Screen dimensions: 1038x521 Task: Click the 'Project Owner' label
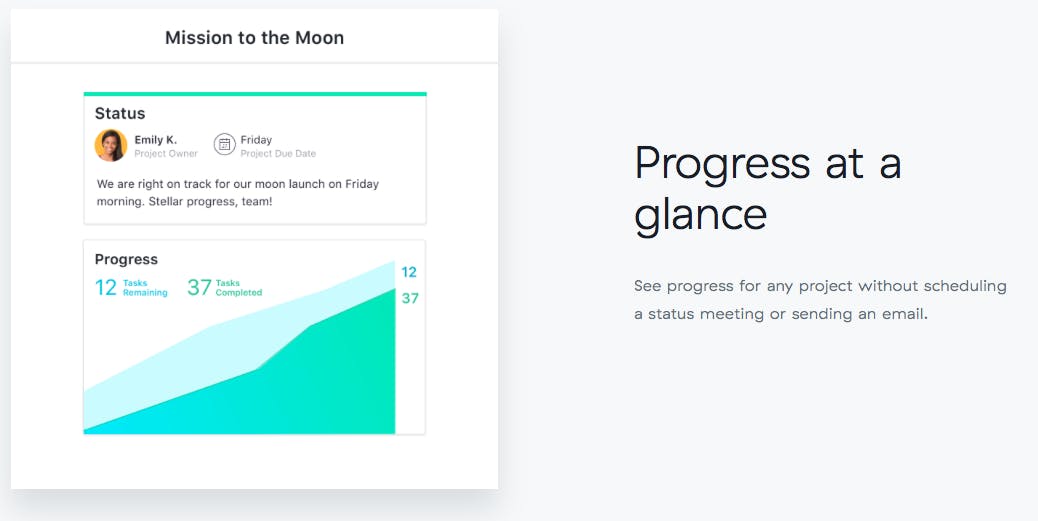[x=166, y=154]
